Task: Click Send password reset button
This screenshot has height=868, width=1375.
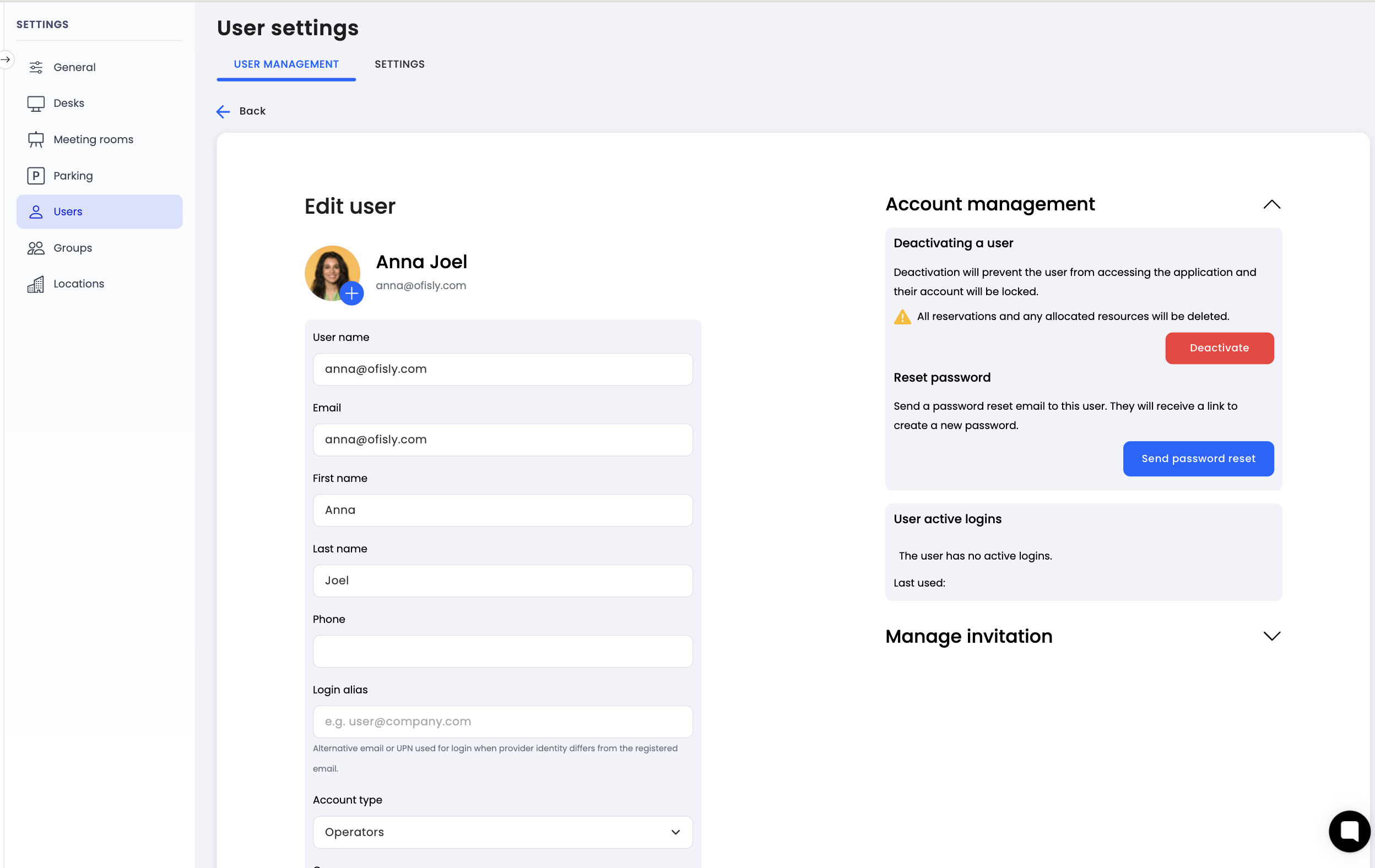Action: (x=1198, y=459)
